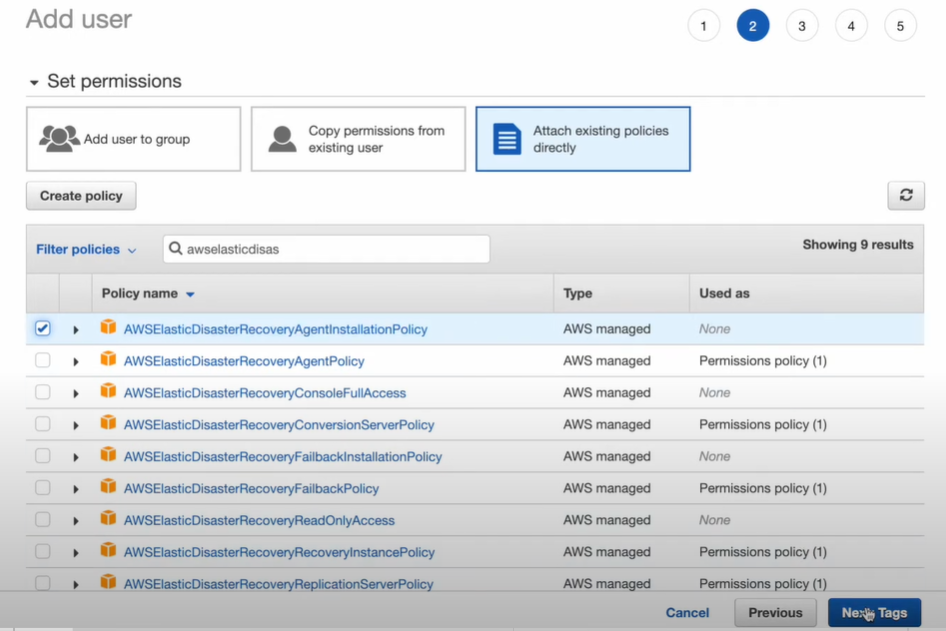Open AWSElasticDisasterRecoveryAgentPolicy policy link
946x631 pixels.
(244, 361)
